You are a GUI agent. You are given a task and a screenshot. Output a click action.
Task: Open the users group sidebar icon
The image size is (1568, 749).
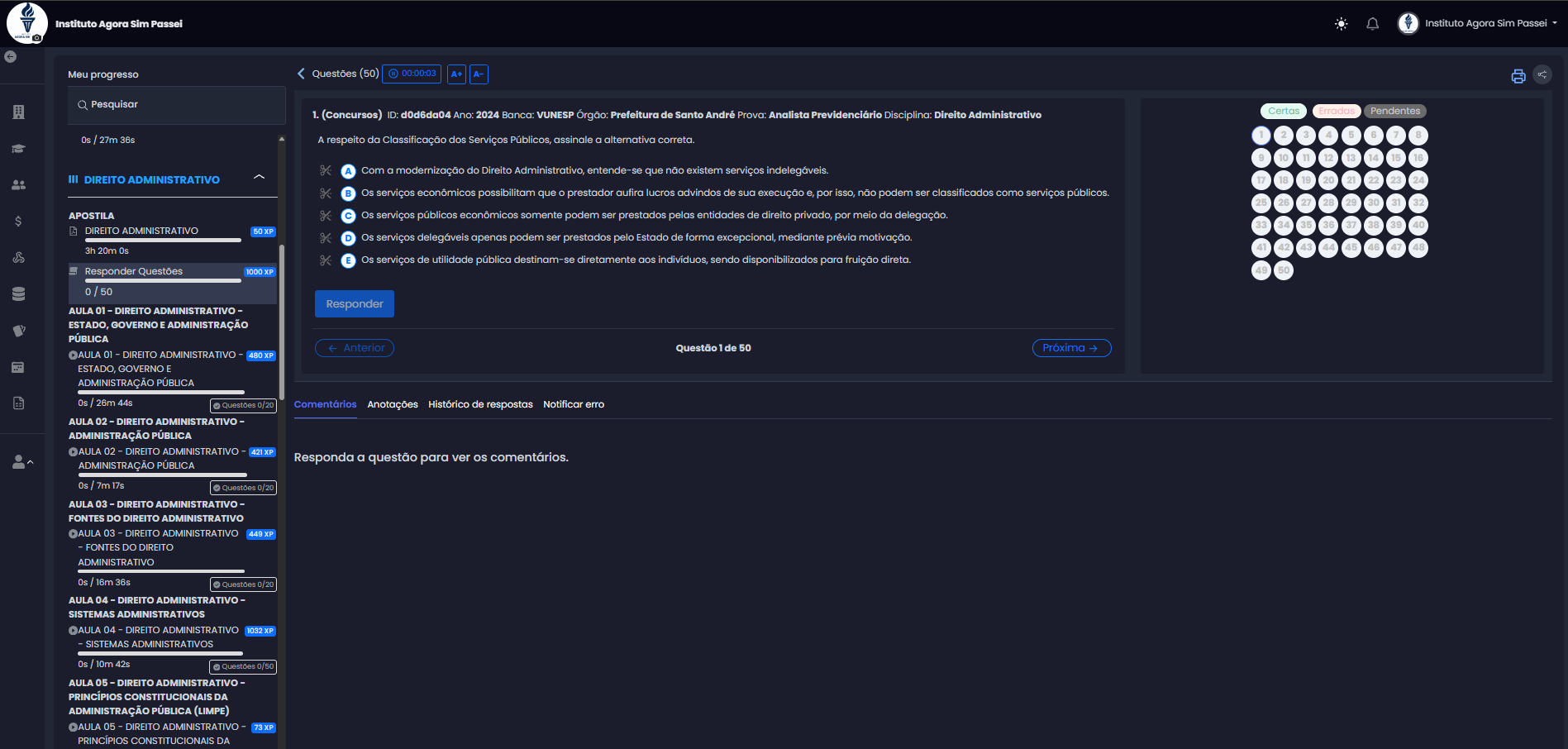[x=18, y=185]
